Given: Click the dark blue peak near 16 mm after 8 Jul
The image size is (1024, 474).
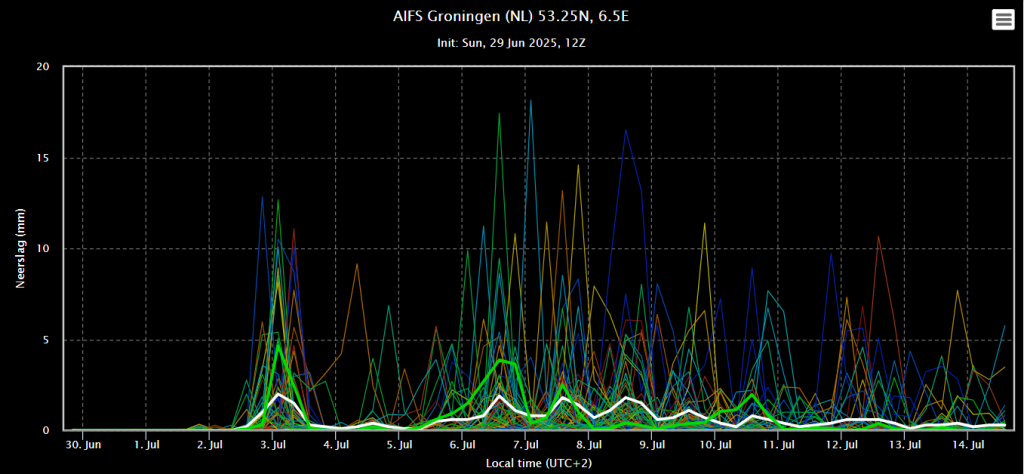Looking at the screenshot, I should point(626,130).
